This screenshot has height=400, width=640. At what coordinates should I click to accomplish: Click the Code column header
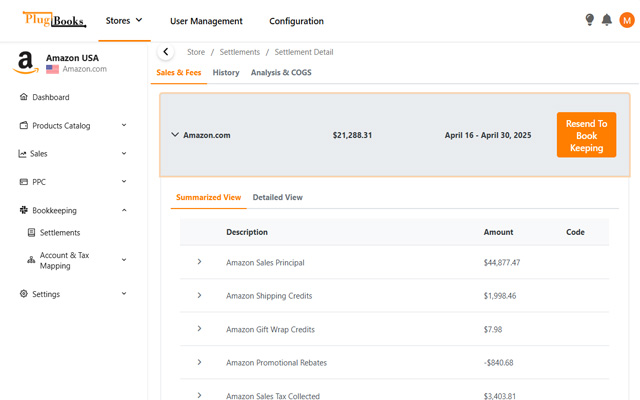pyautogui.click(x=575, y=232)
